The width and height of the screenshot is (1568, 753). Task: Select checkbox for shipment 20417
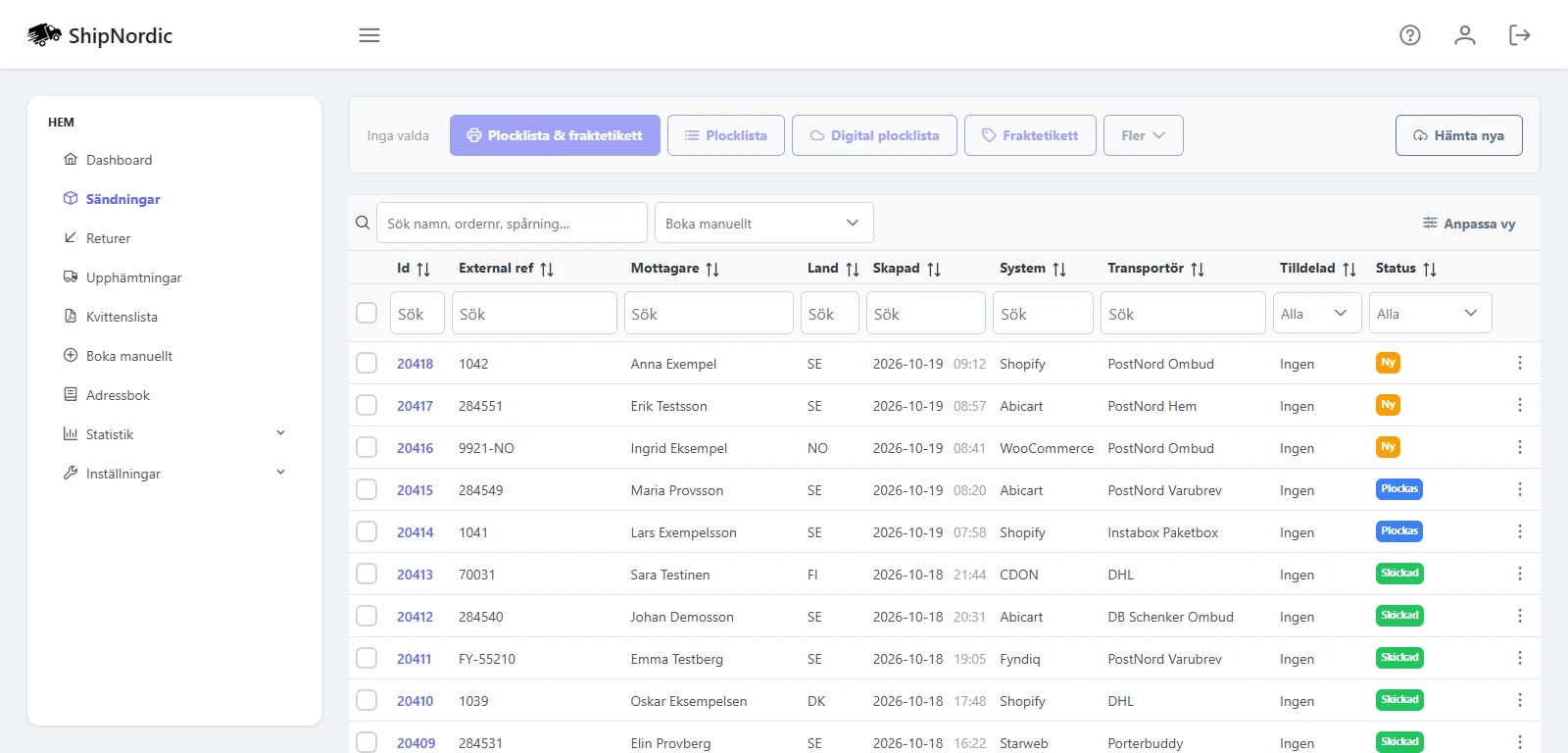coord(367,405)
